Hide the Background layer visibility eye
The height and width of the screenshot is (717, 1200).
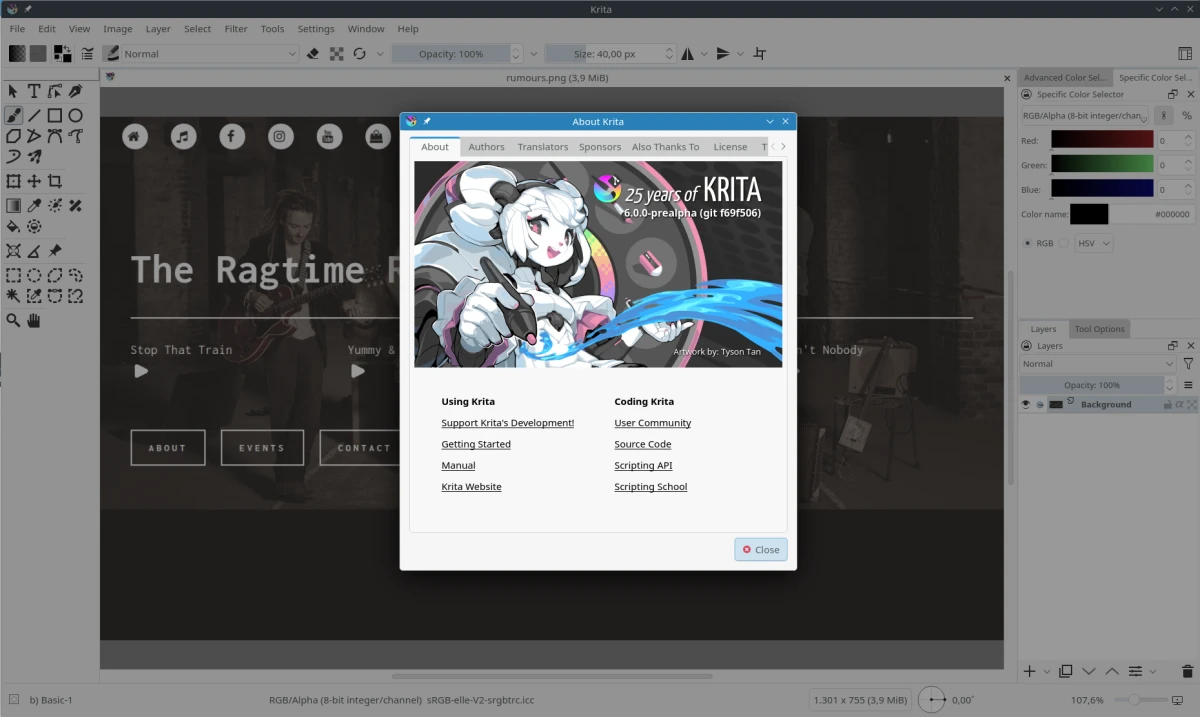(x=1025, y=405)
